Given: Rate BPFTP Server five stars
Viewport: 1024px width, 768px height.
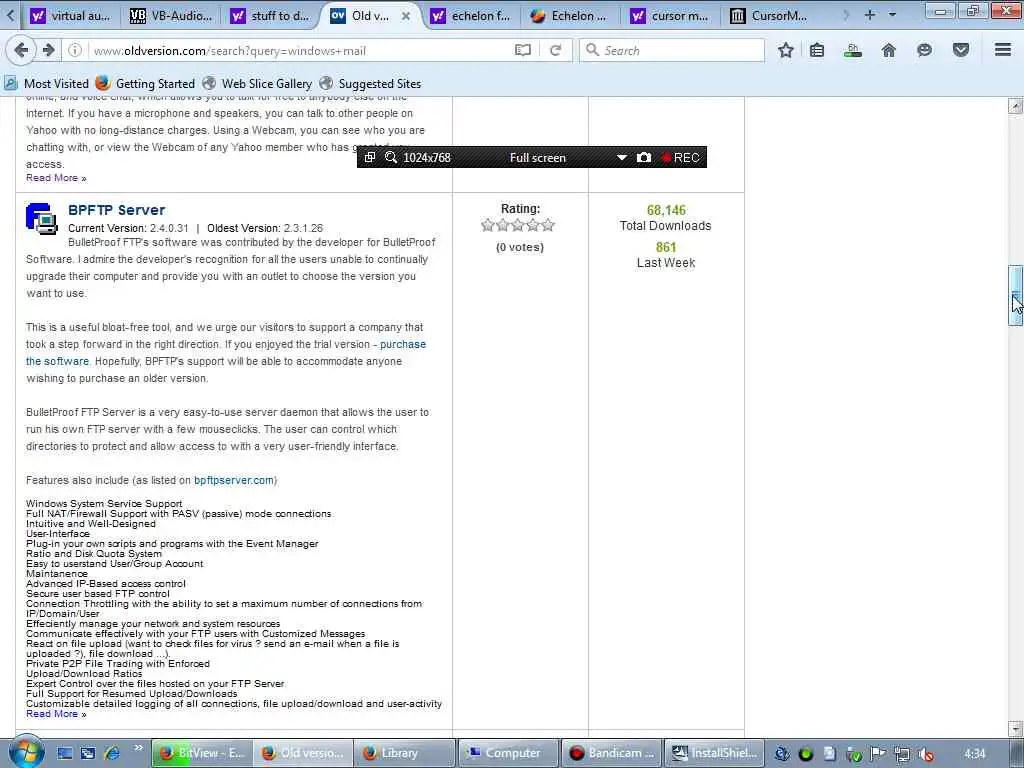Looking at the screenshot, I should pyautogui.click(x=548, y=225).
